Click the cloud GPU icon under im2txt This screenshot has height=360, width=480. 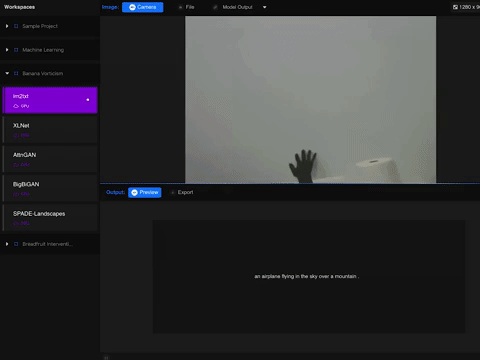(16, 106)
